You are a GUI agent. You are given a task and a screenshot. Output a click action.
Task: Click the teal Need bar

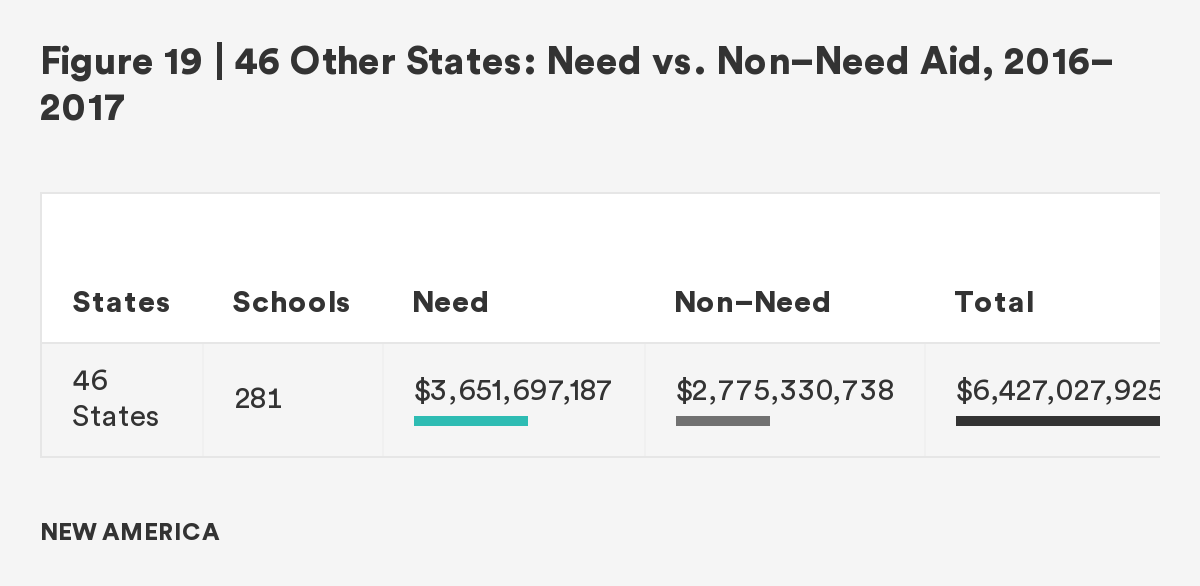pos(470,421)
